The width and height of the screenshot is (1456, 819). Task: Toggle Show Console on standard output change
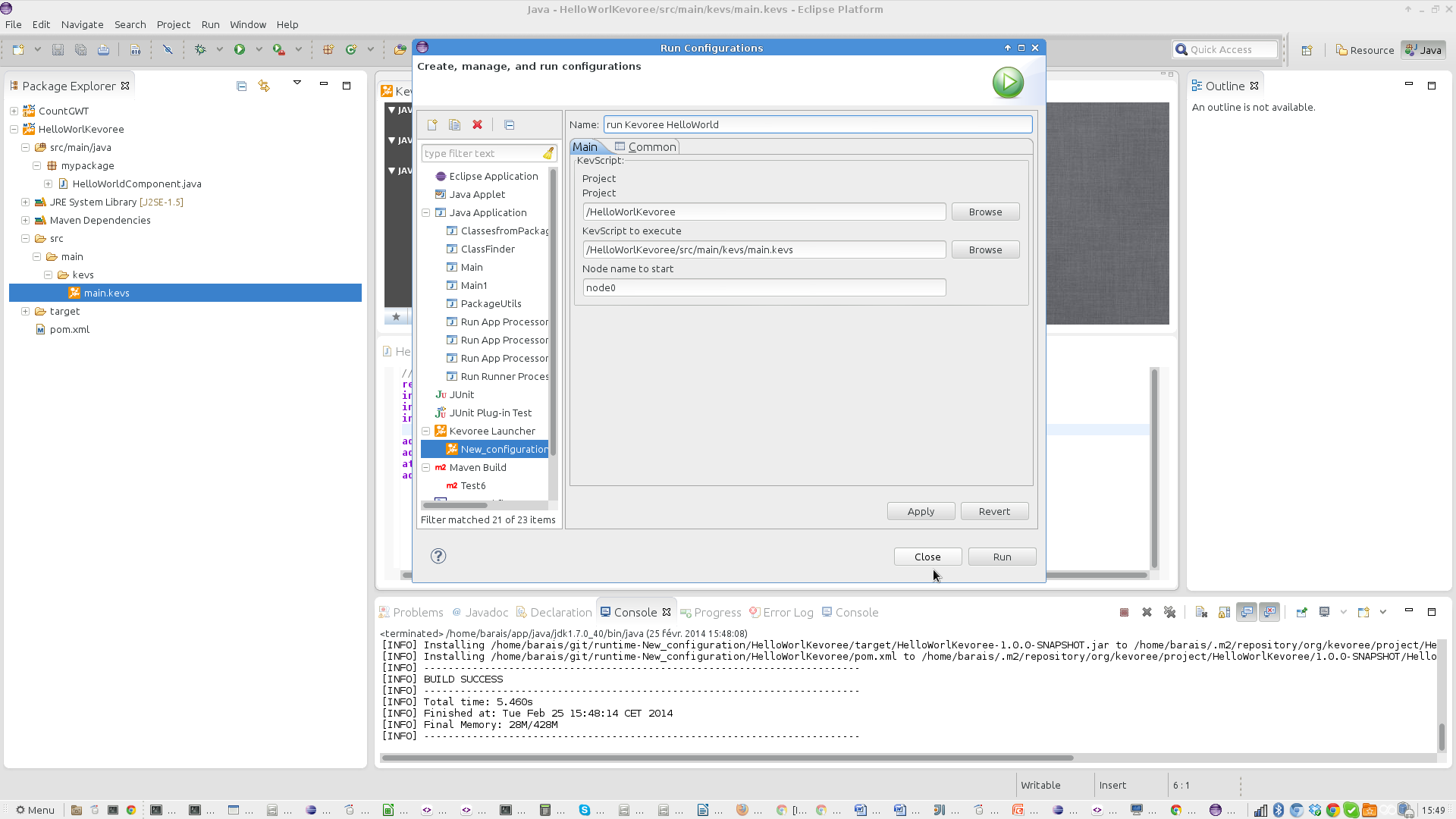(x=1247, y=613)
